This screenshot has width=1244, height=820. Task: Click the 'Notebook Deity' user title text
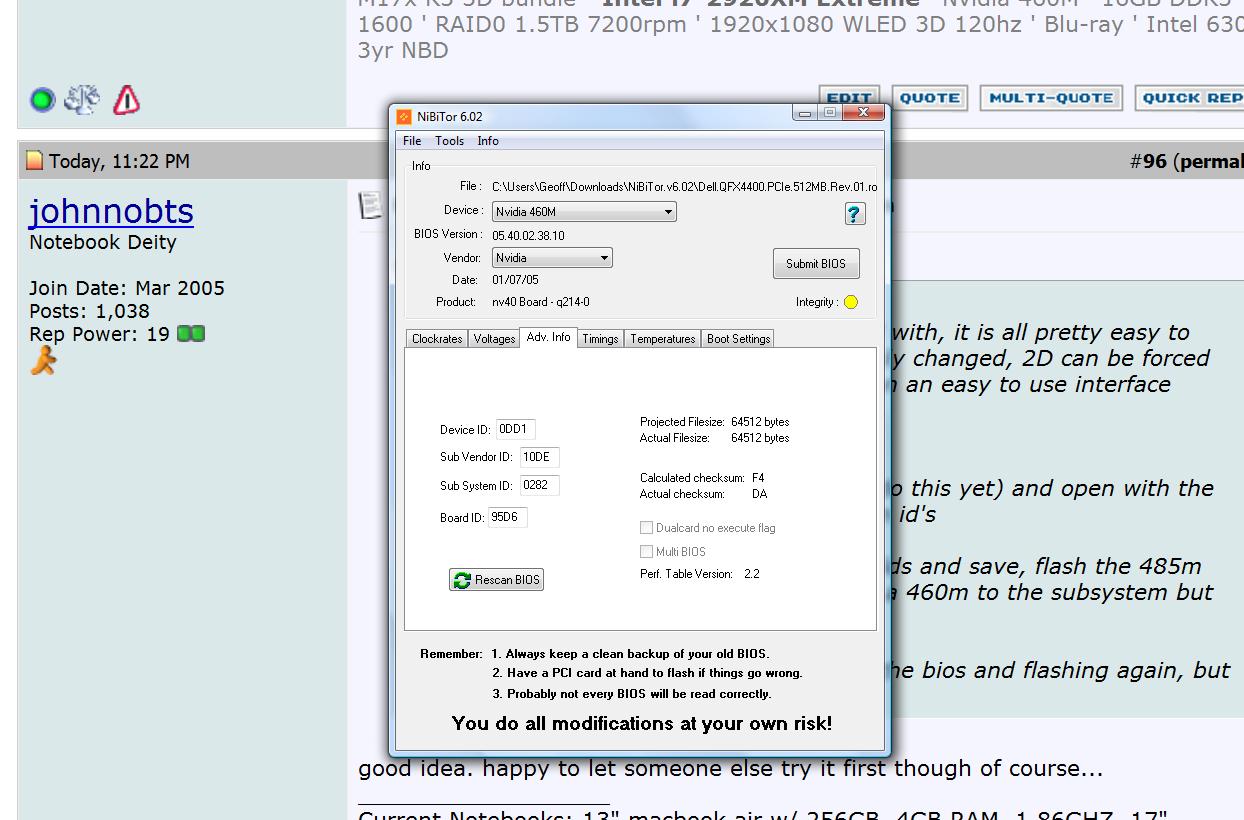pyautogui.click(x=103, y=243)
